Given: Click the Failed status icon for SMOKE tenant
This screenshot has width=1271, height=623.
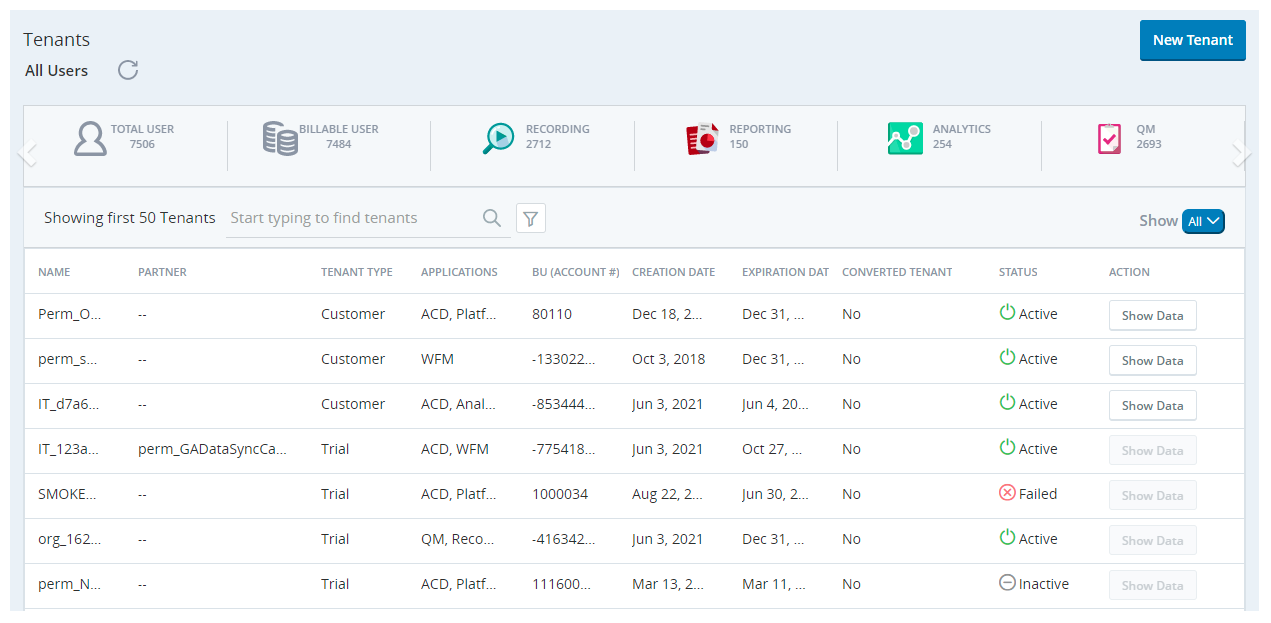Looking at the screenshot, I should pos(1007,493).
